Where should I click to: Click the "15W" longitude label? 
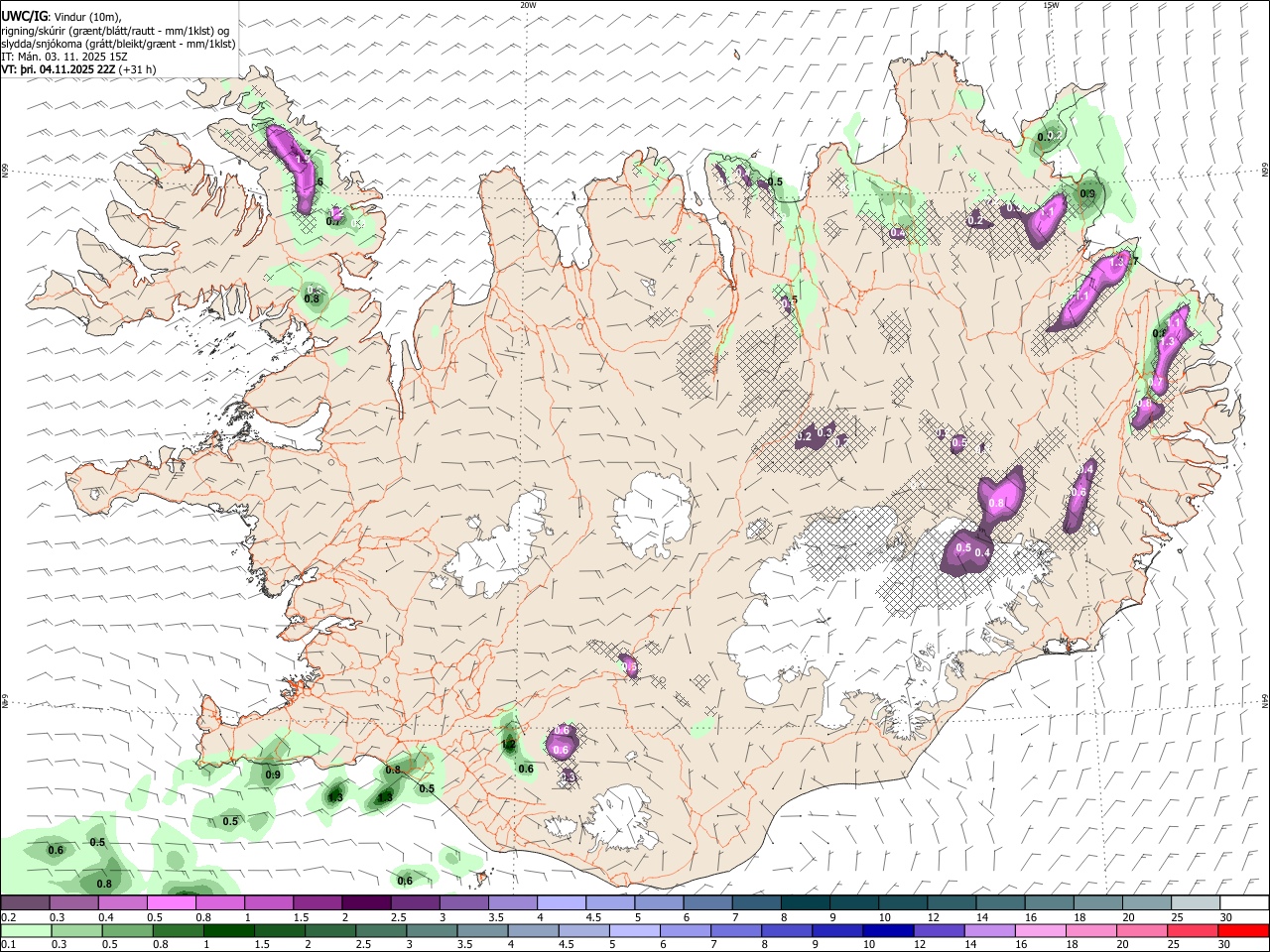click(x=1051, y=5)
